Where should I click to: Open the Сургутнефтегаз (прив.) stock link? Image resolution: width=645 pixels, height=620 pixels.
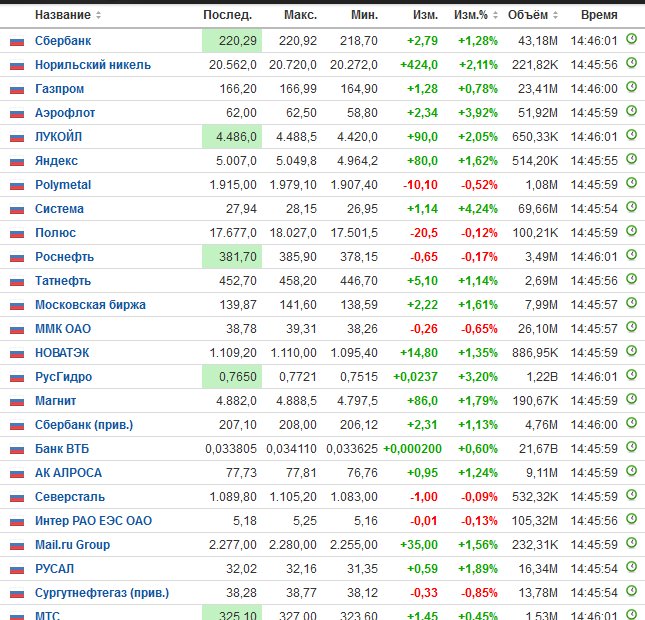click(x=102, y=593)
